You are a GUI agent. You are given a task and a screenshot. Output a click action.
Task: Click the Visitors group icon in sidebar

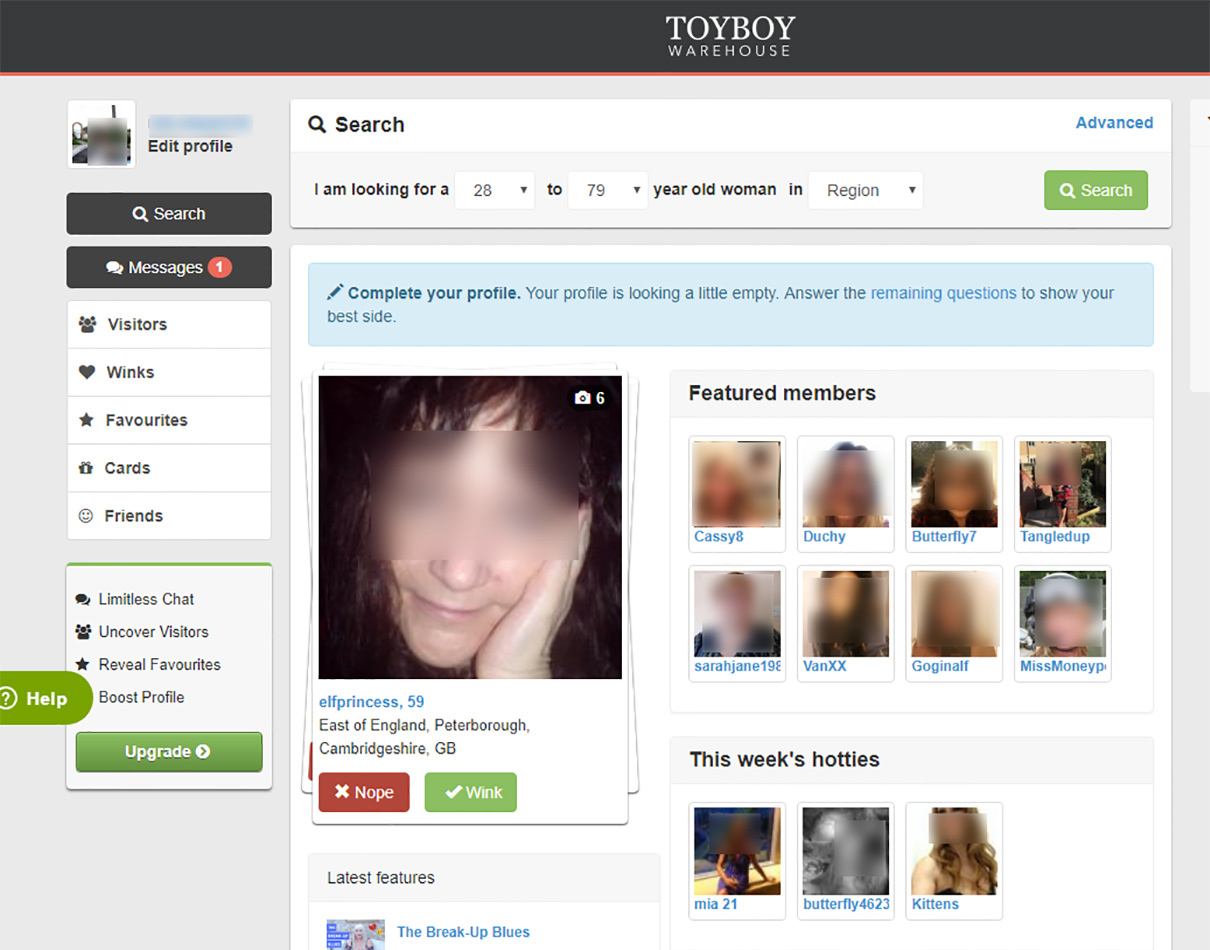pyautogui.click(x=87, y=325)
